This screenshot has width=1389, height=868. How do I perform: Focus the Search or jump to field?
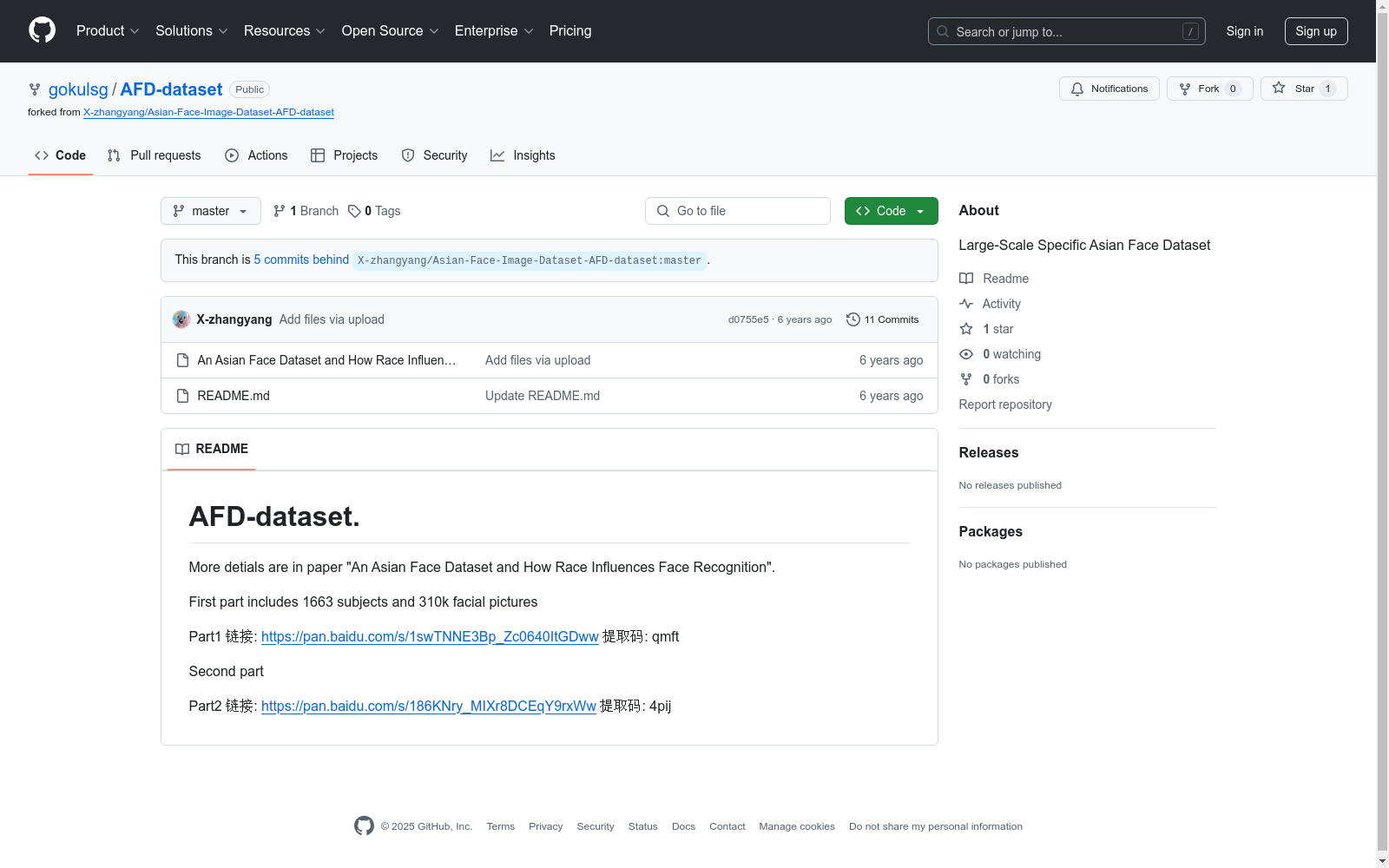(x=1067, y=31)
